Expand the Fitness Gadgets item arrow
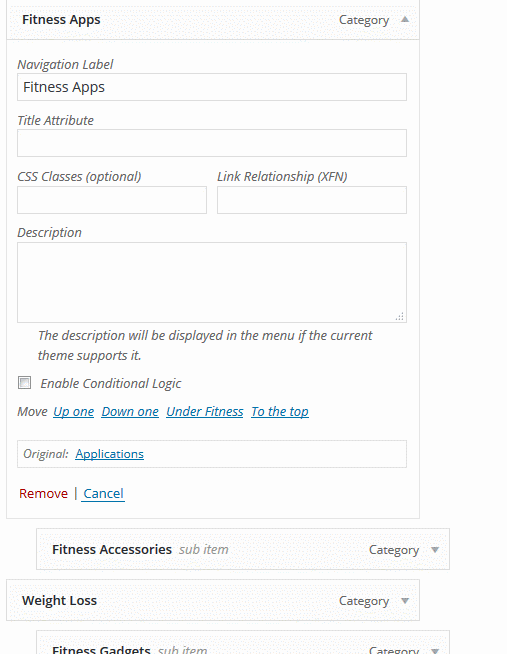507x654 pixels. point(435,650)
